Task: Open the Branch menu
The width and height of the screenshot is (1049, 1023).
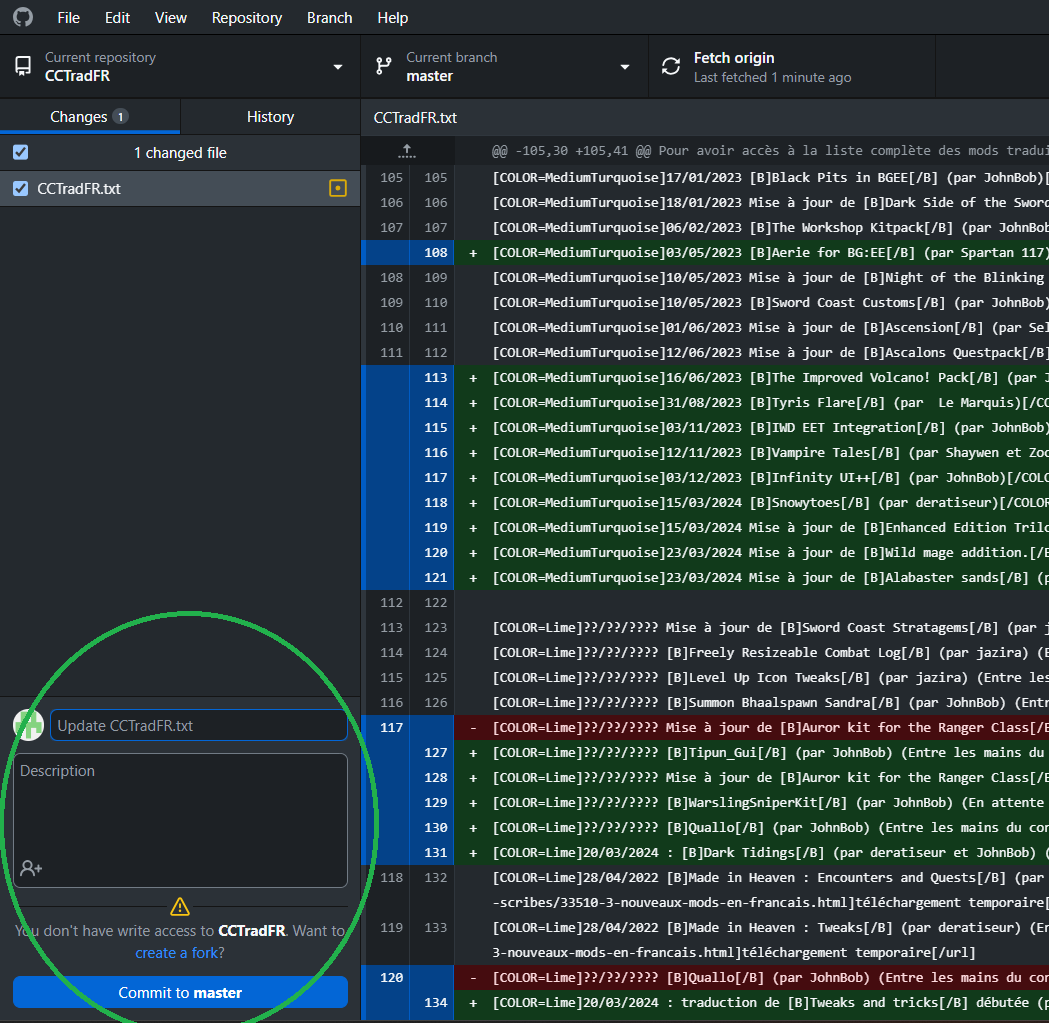Action: (329, 18)
